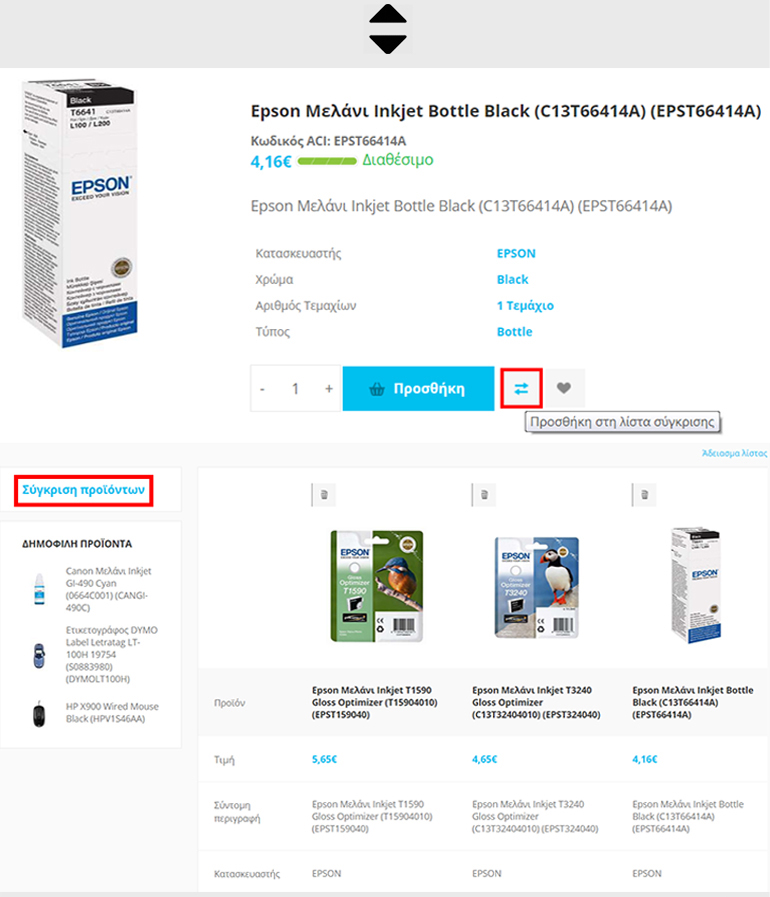This screenshot has width=770, height=897.
Task: Decrease quantity with minus button
Action: [x=263, y=388]
